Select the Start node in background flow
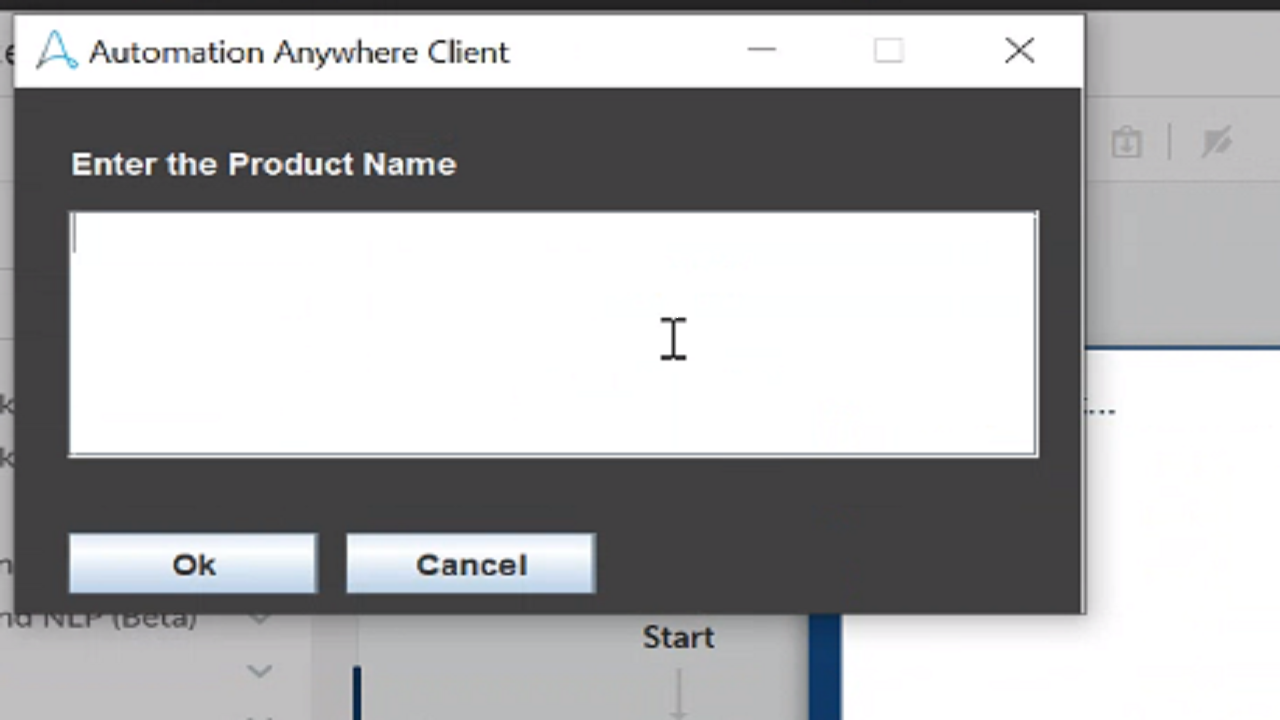 click(x=678, y=637)
